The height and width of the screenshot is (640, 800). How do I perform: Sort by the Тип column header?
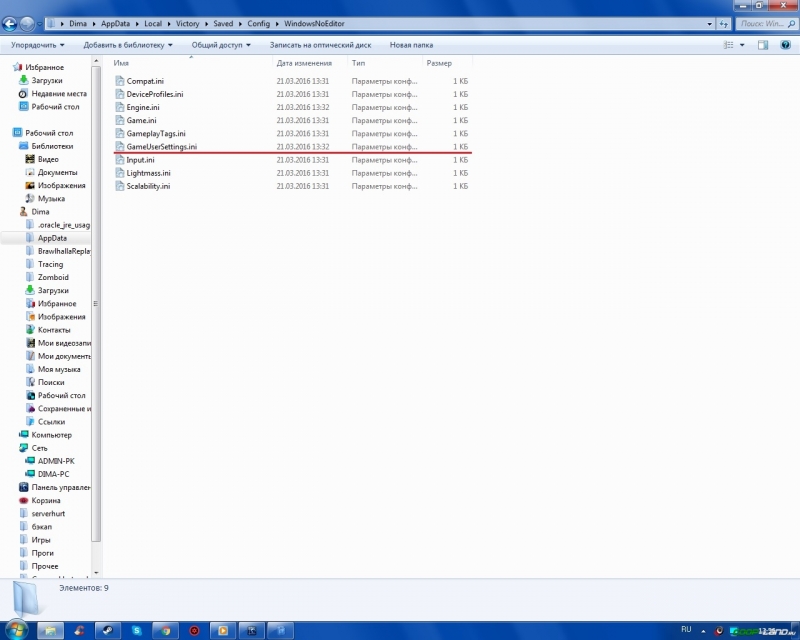pyautogui.click(x=385, y=63)
